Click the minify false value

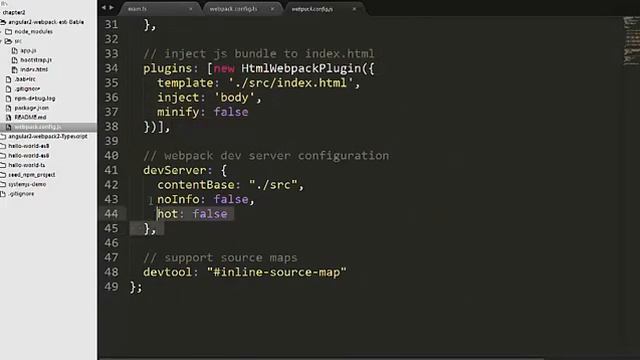click(x=231, y=112)
